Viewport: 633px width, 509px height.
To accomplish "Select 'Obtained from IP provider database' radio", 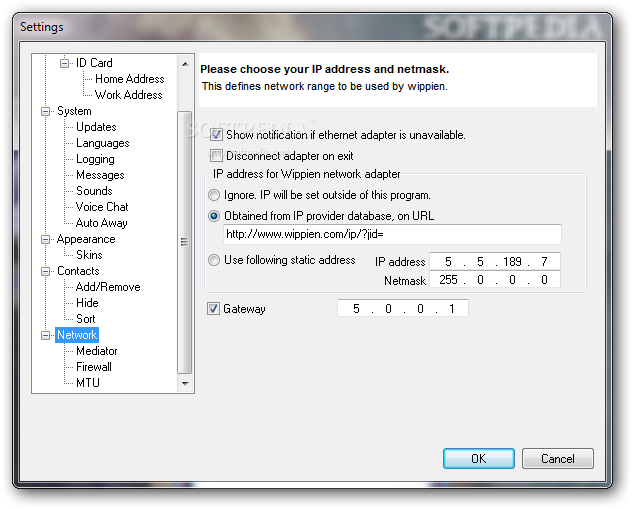I will (214, 216).
